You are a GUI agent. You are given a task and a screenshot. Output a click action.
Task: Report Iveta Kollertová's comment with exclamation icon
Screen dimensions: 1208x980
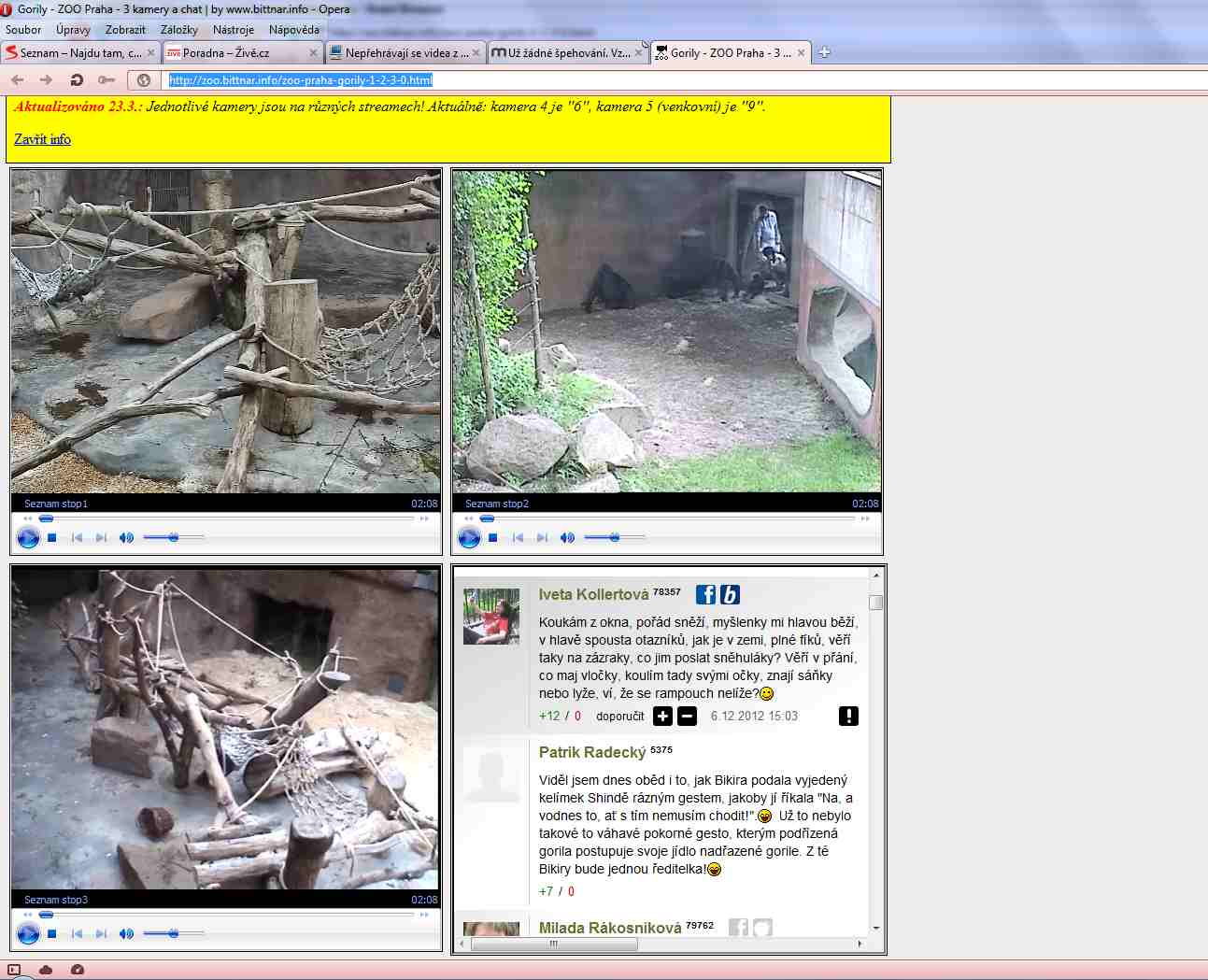coord(848,717)
